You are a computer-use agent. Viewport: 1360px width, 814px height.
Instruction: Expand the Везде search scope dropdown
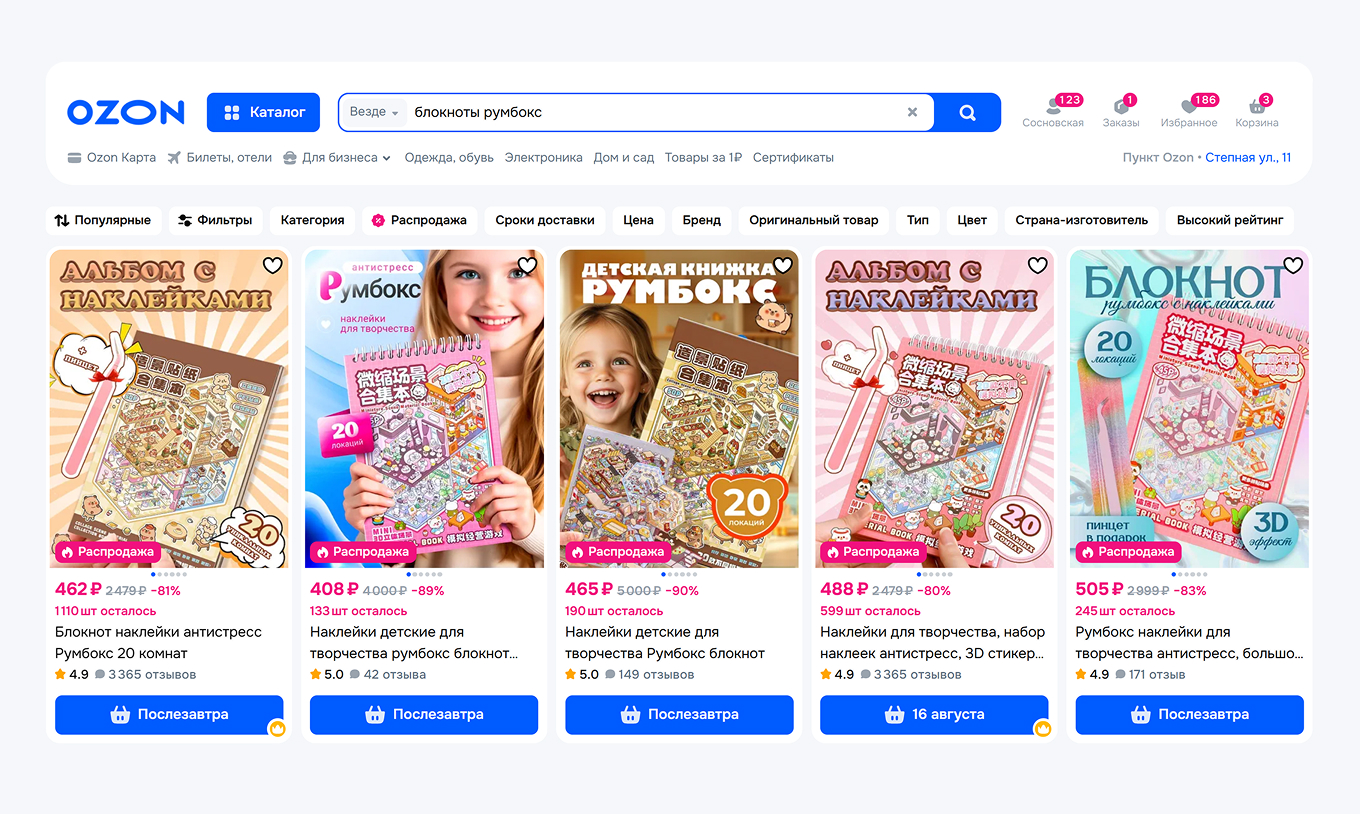(x=374, y=112)
